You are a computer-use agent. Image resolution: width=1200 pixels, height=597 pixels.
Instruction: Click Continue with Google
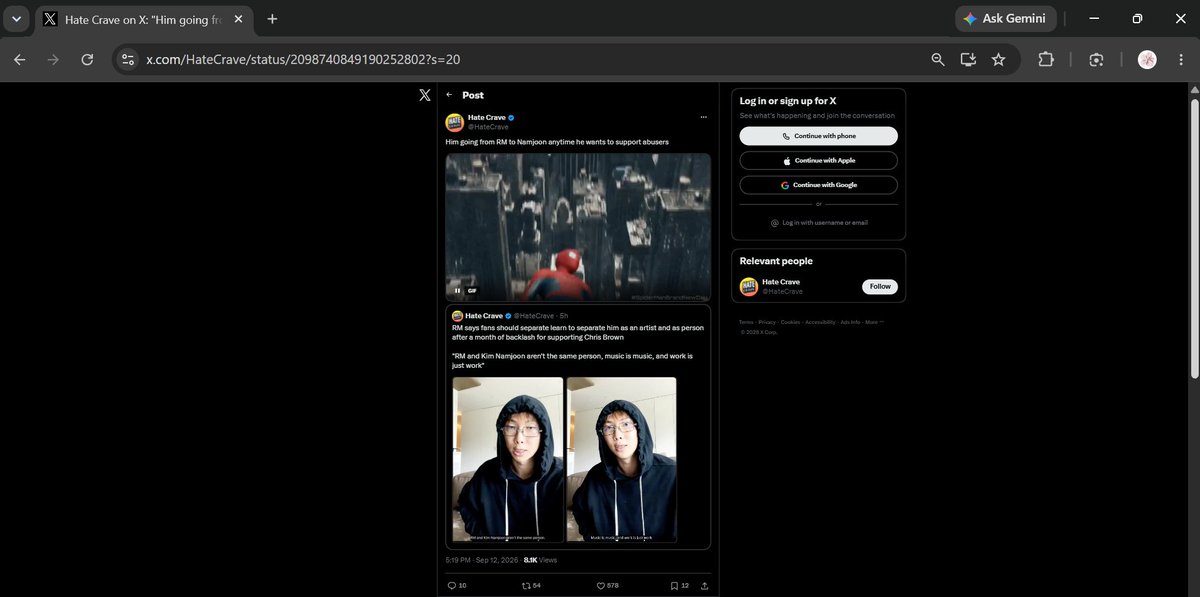pyautogui.click(x=819, y=185)
